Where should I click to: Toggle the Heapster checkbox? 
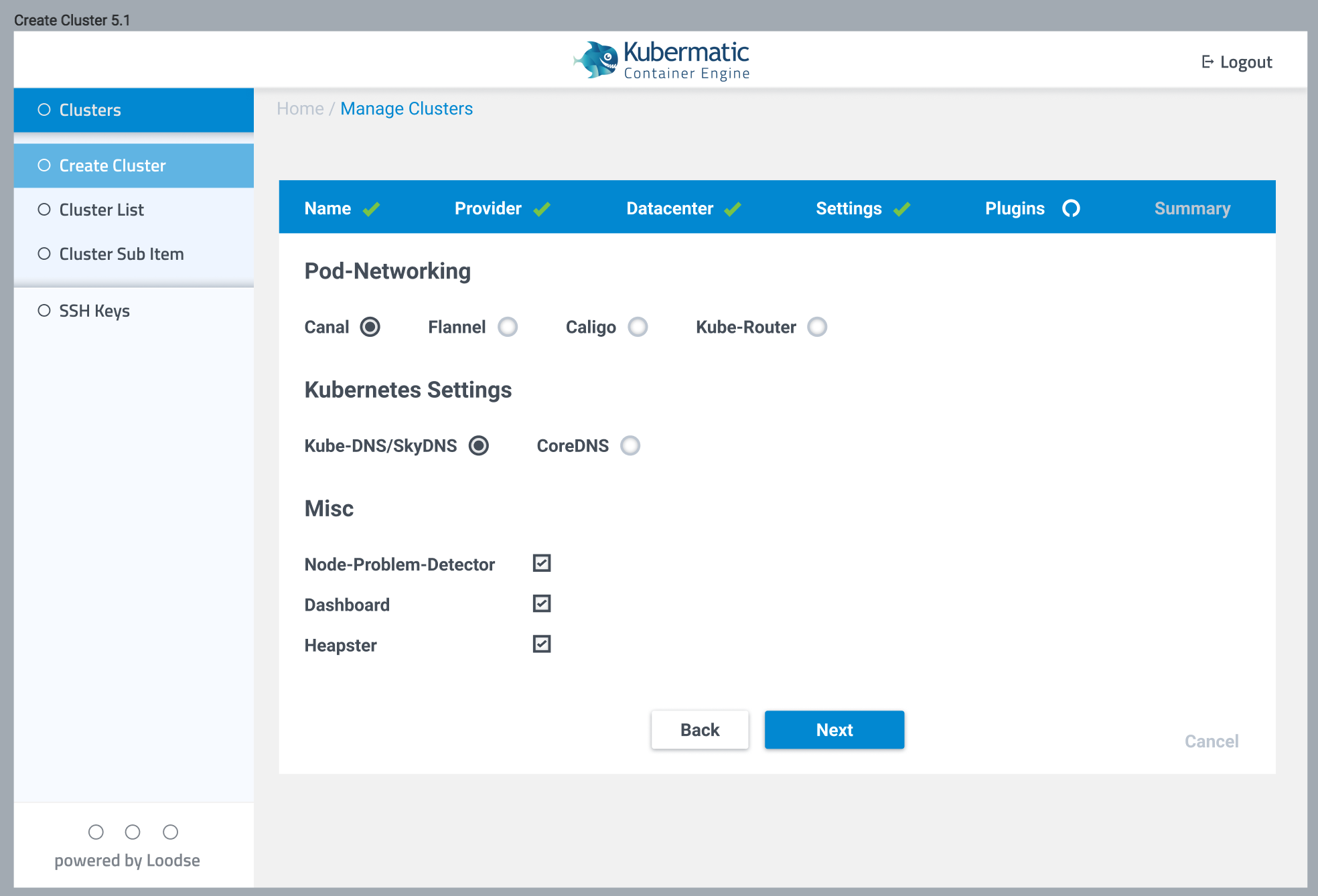(x=542, y=644)
